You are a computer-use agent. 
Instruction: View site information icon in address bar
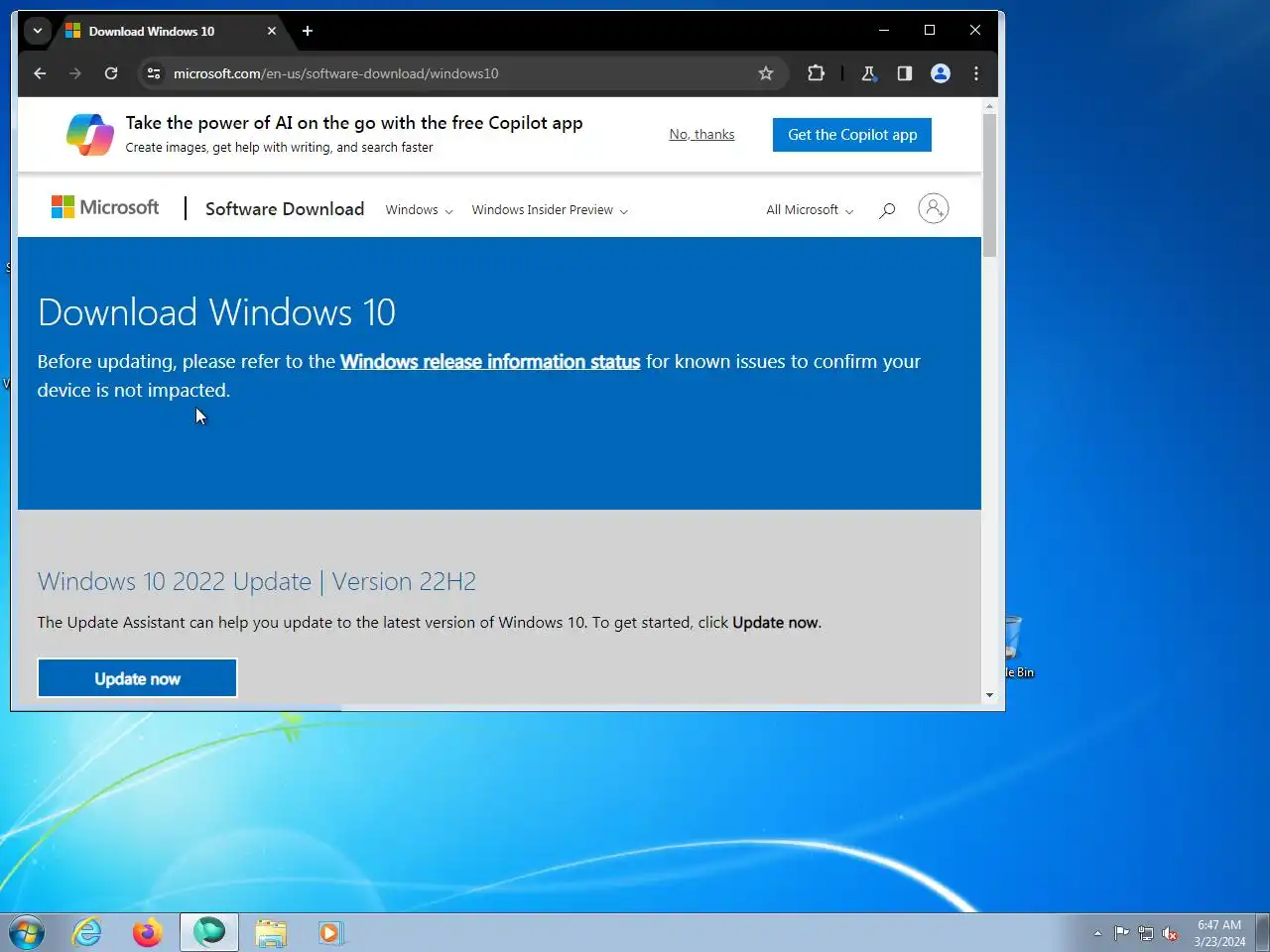(x=154, y=73)
